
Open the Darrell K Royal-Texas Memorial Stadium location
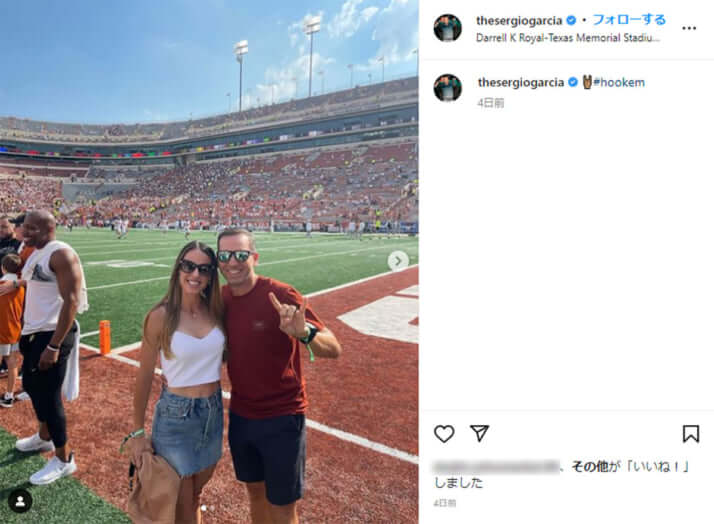coord(567,38)
